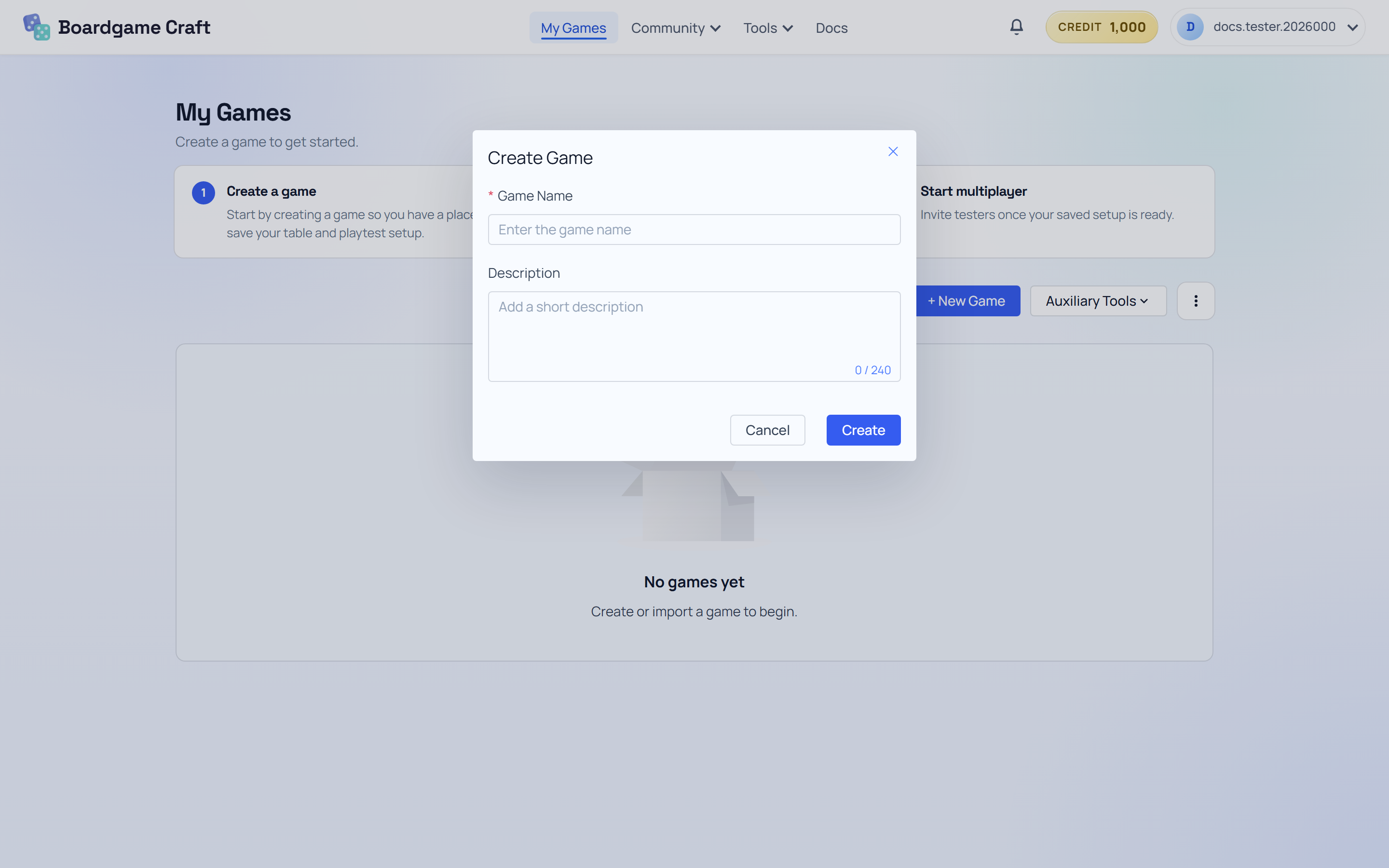Focus the Game Name input field

pos(694,230)
